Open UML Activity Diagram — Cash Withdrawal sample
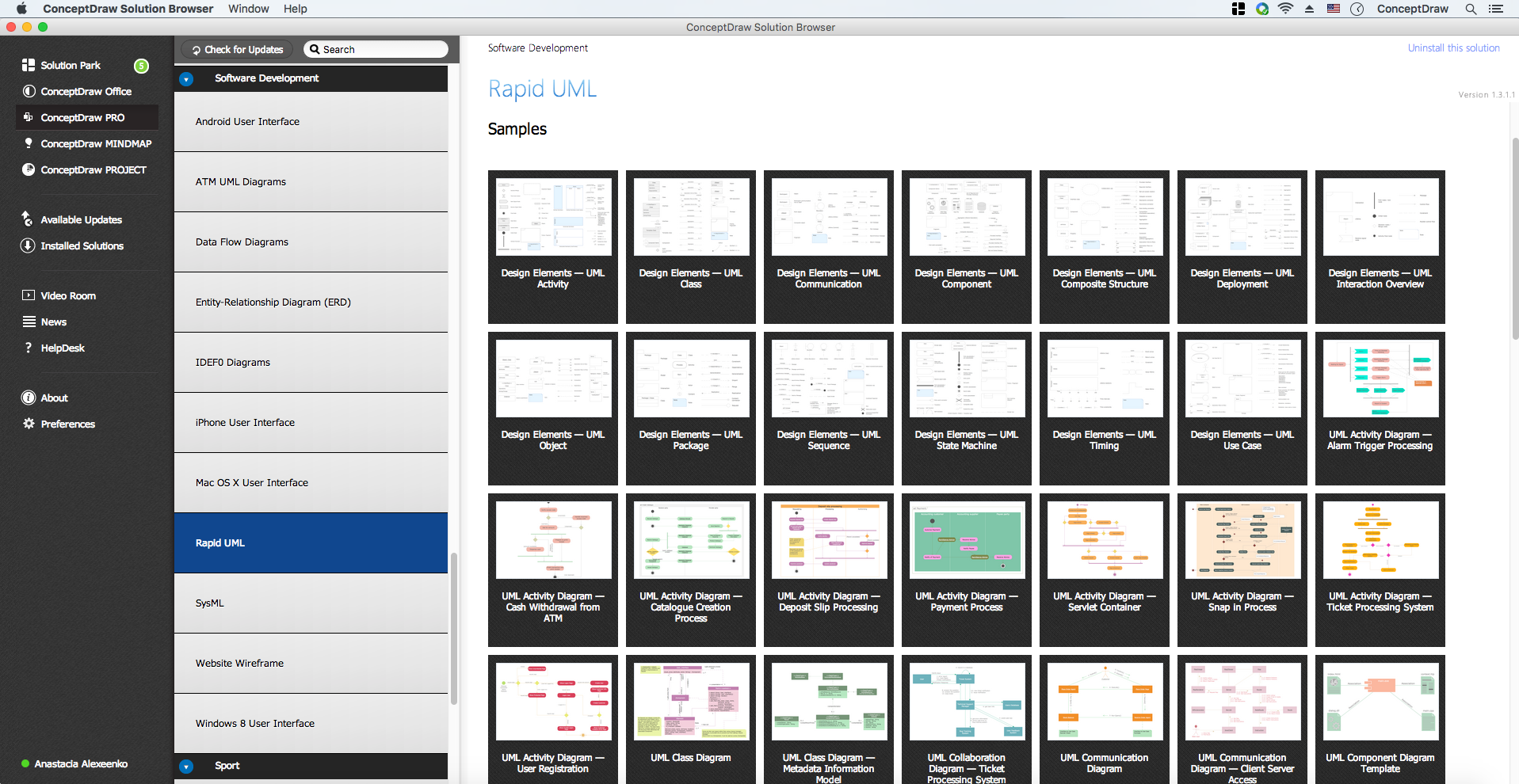1519x784 pixels. [x=553, y=570]
